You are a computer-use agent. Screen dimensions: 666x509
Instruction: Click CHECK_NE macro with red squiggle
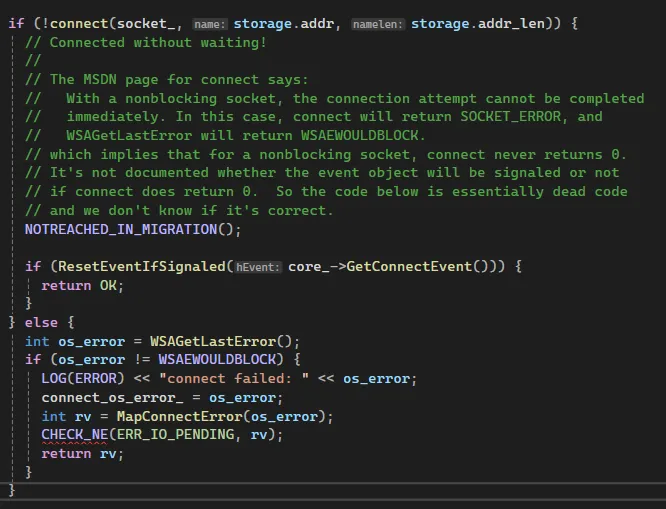[x=75, y=435]
